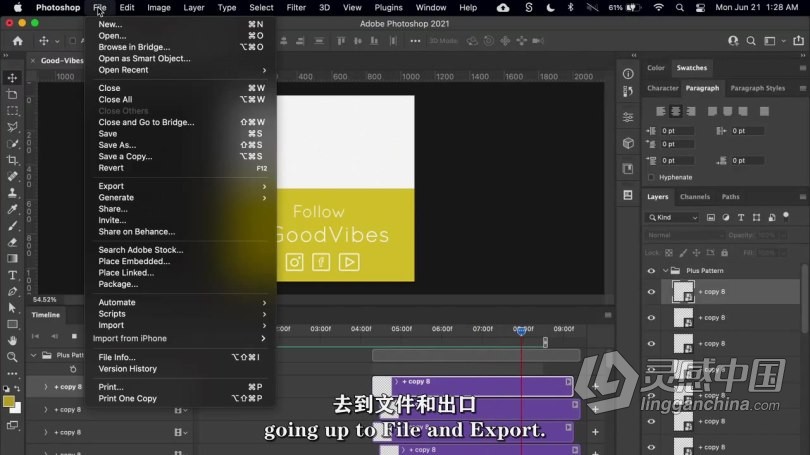810x455 pixels.
Task: Select the Rectangular Marquee tool
Action: [x=12, y=111]
